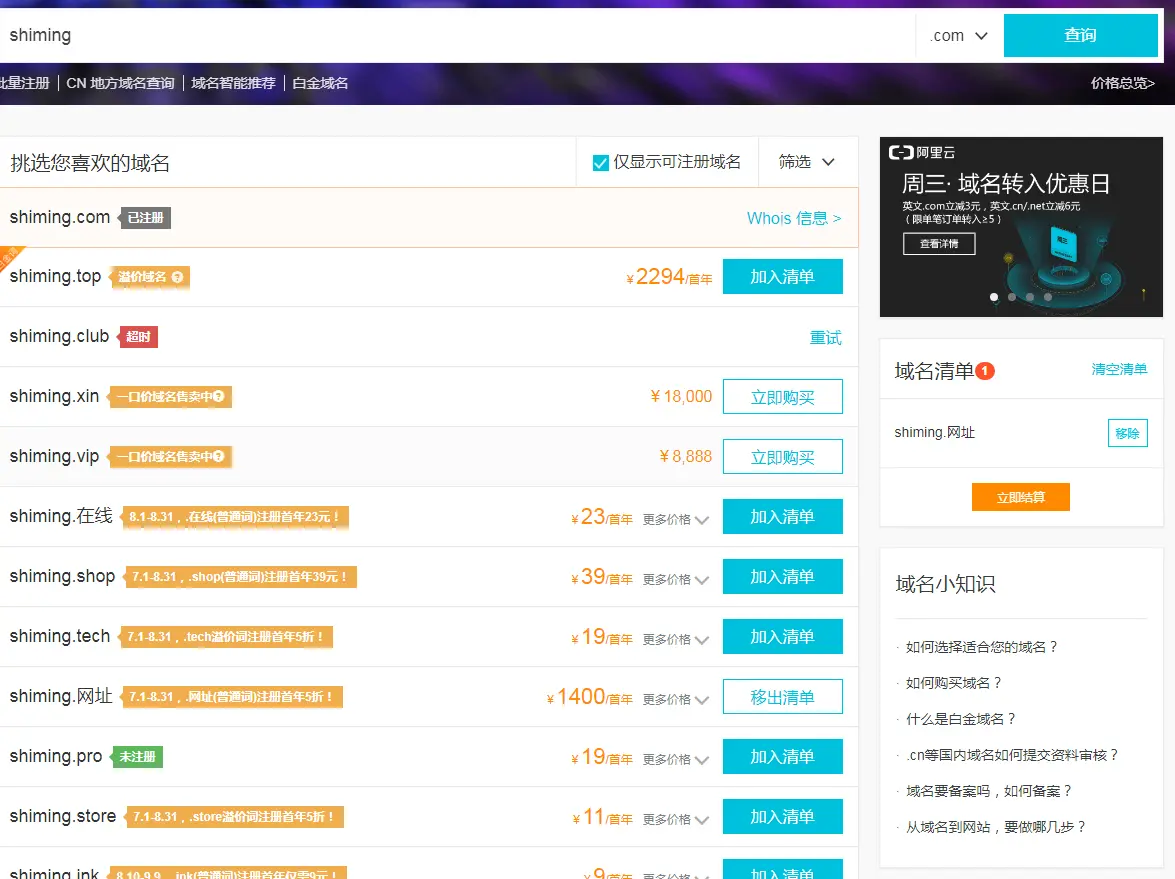Open the 白金域名 link

tap(320, 83)
